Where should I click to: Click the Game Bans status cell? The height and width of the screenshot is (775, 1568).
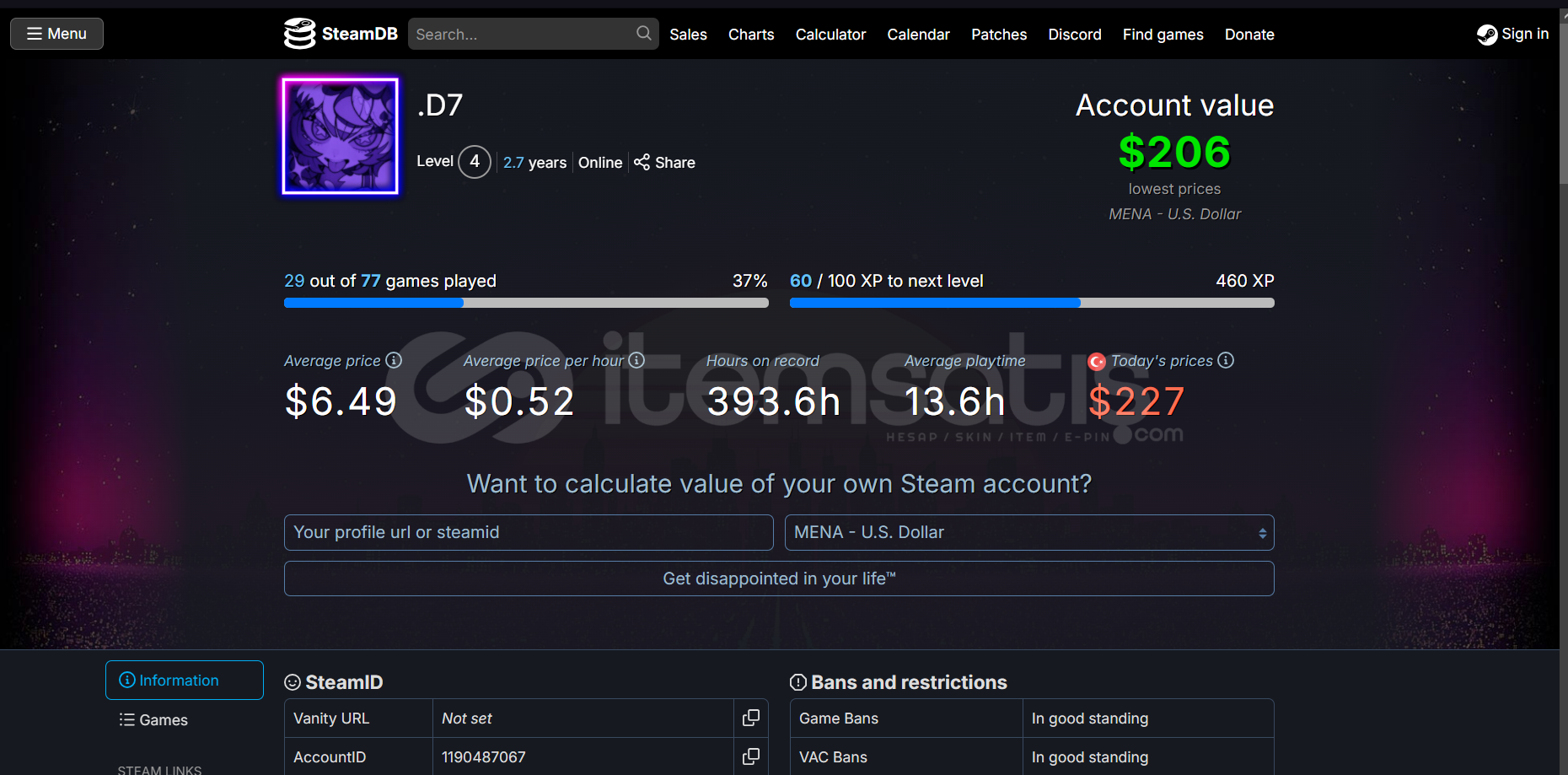(x=1148, y=718)
